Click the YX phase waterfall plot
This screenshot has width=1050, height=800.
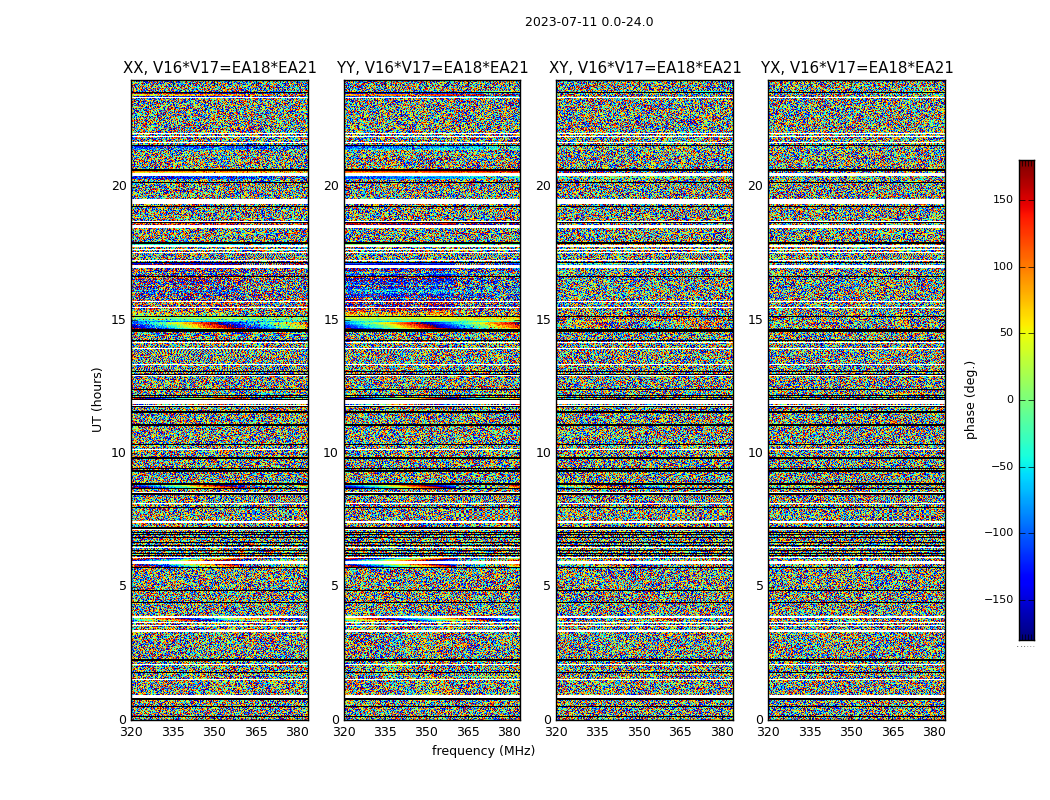[x=857, y=400]
